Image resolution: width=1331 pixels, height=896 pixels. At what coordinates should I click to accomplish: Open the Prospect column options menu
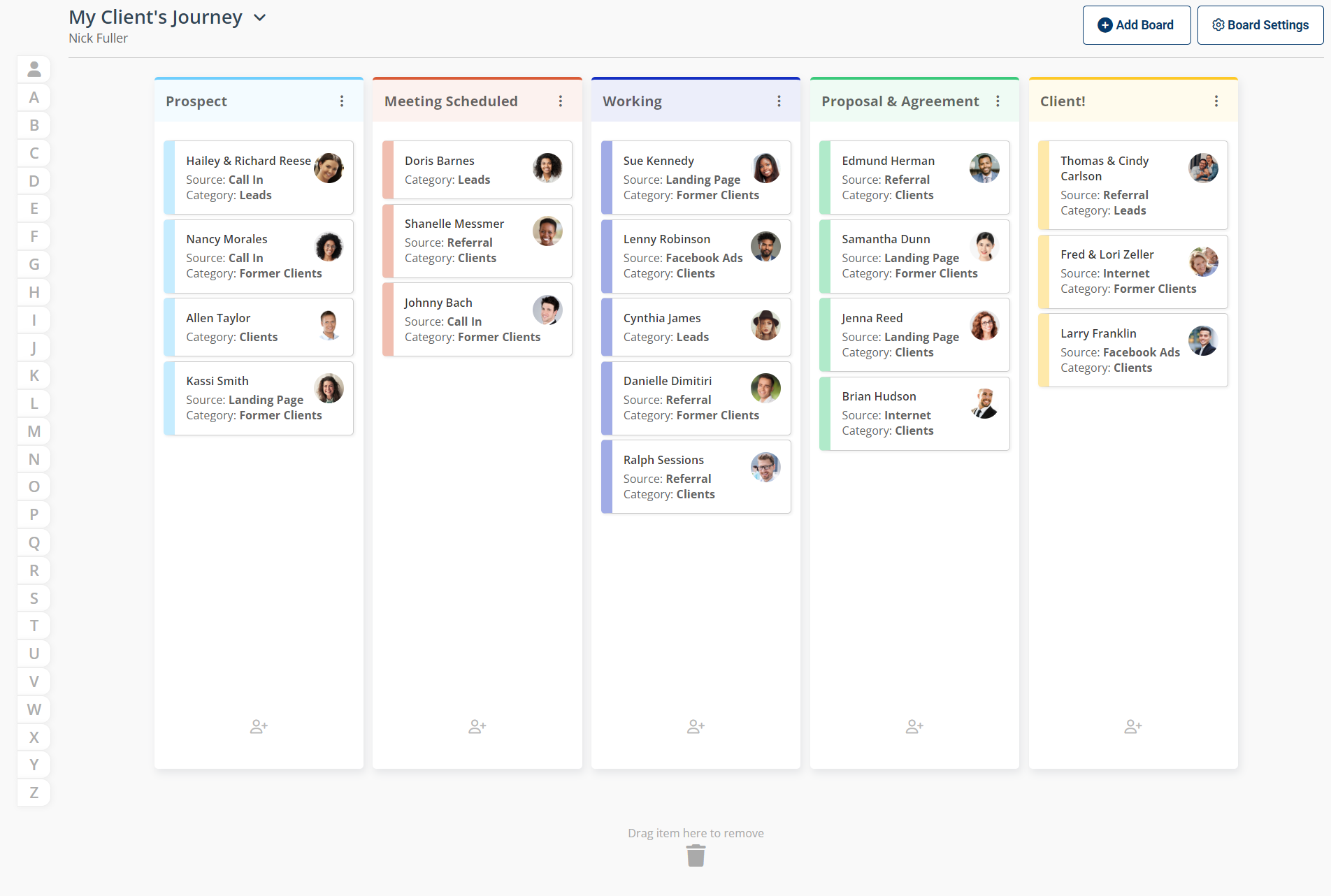pos(342,101)
